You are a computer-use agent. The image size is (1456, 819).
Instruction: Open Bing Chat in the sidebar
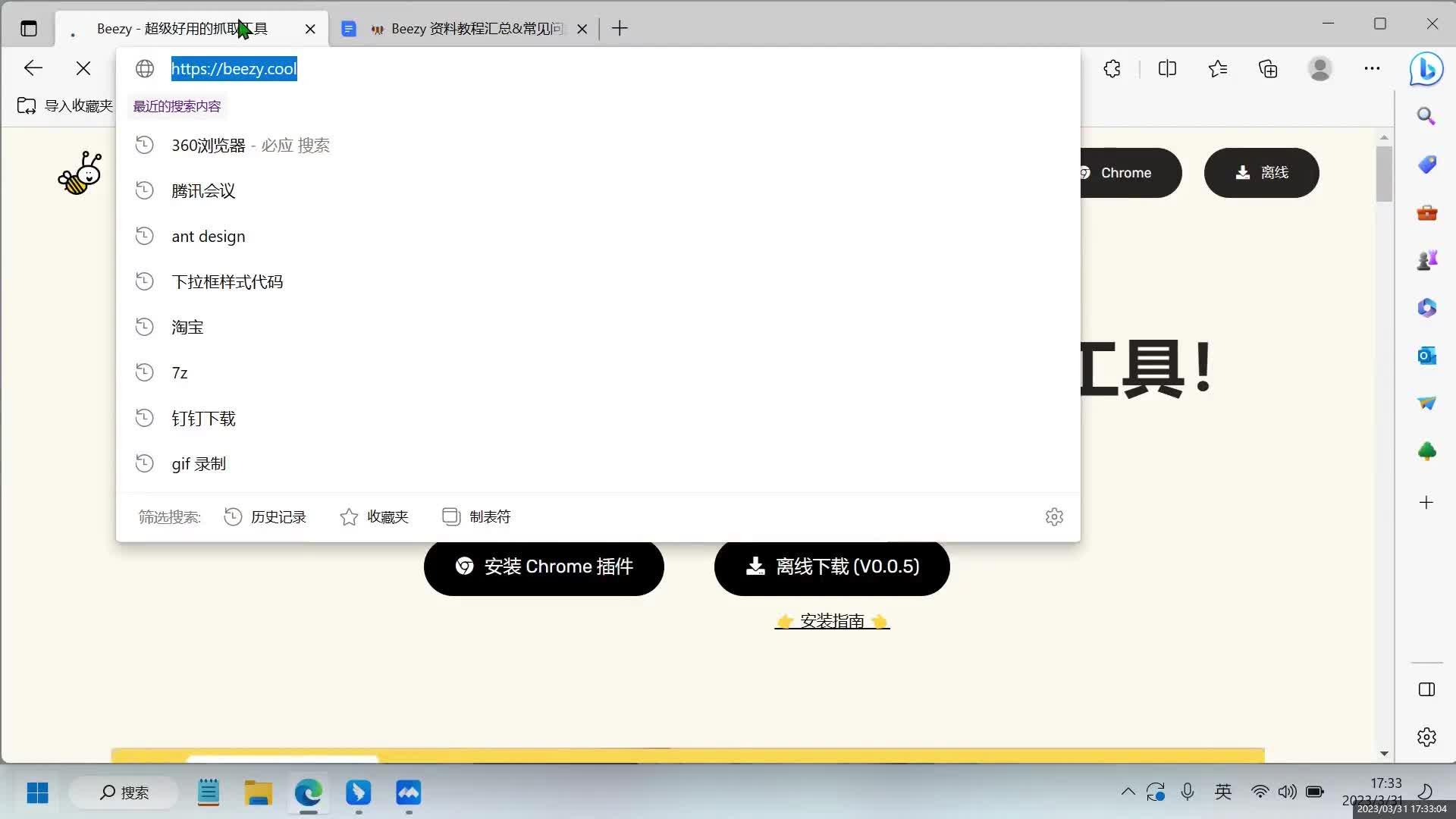tap(1426, 68)
